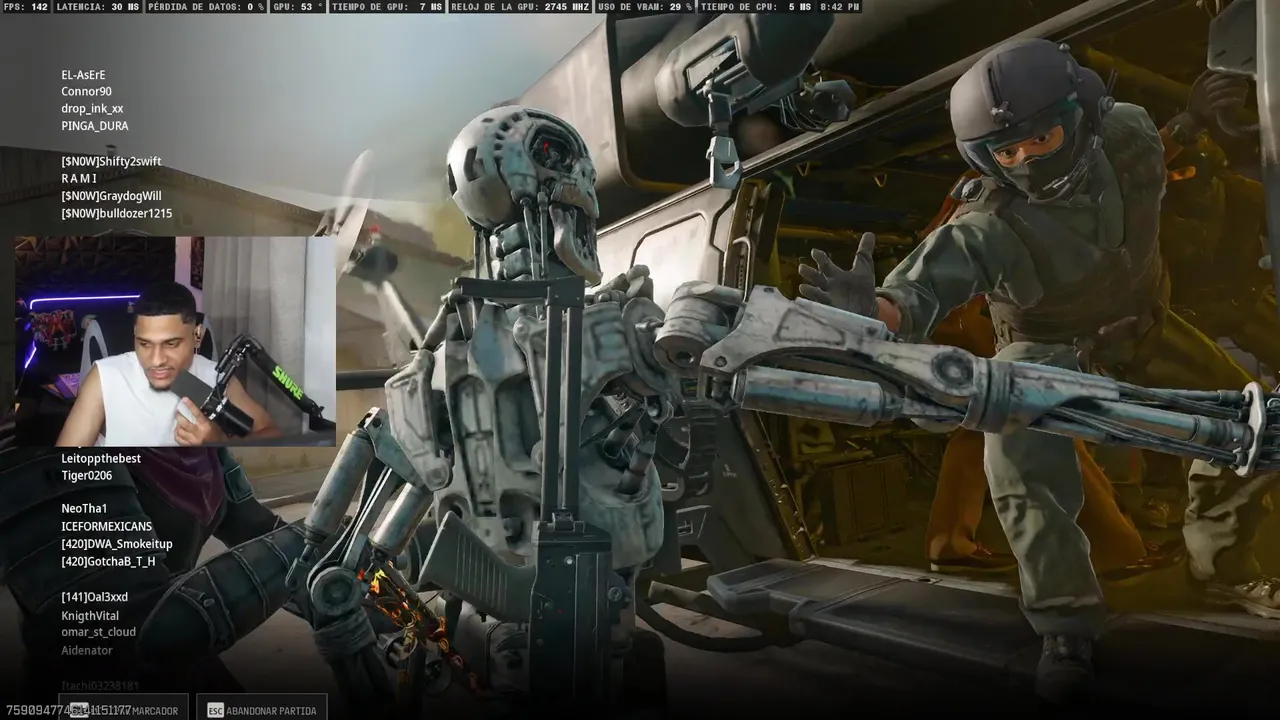The height and width of the screenshot is (720, 1280).
Task: Select player Connor90
Action: (86, 92)
